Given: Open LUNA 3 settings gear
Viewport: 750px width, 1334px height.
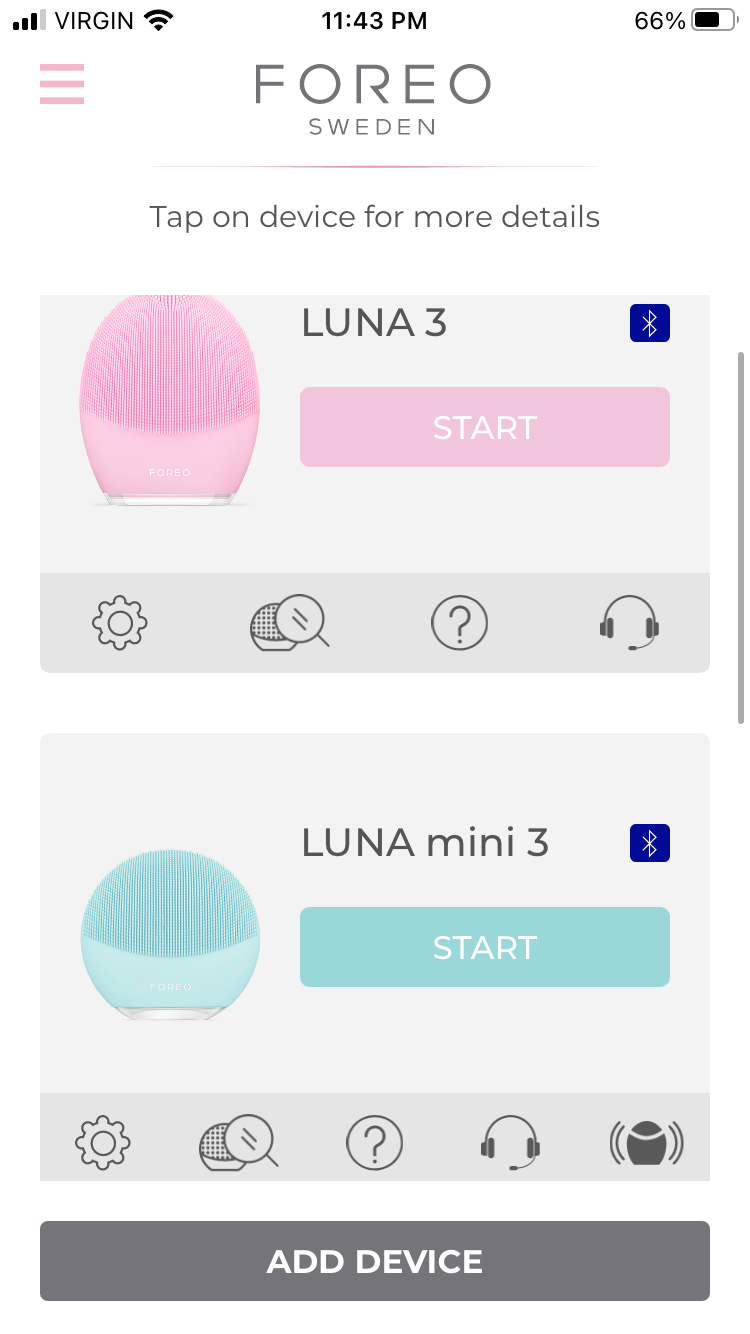Looking at the screenshot, I should point(120,623).
